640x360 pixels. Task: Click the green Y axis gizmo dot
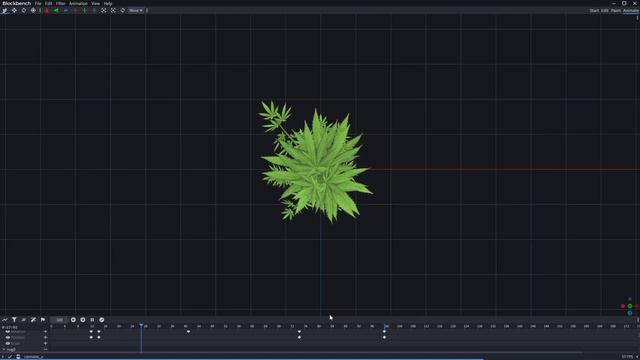point(630,306)
